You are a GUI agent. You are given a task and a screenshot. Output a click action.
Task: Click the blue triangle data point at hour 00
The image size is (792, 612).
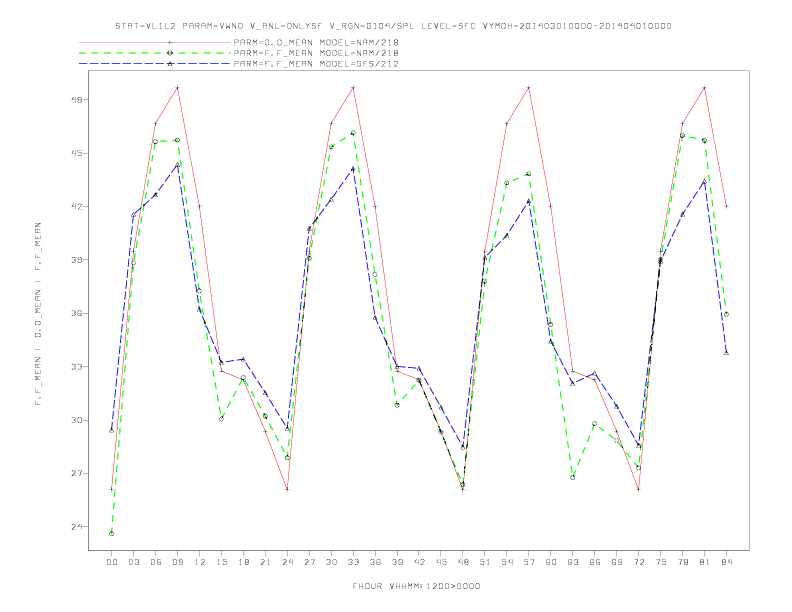112,430
